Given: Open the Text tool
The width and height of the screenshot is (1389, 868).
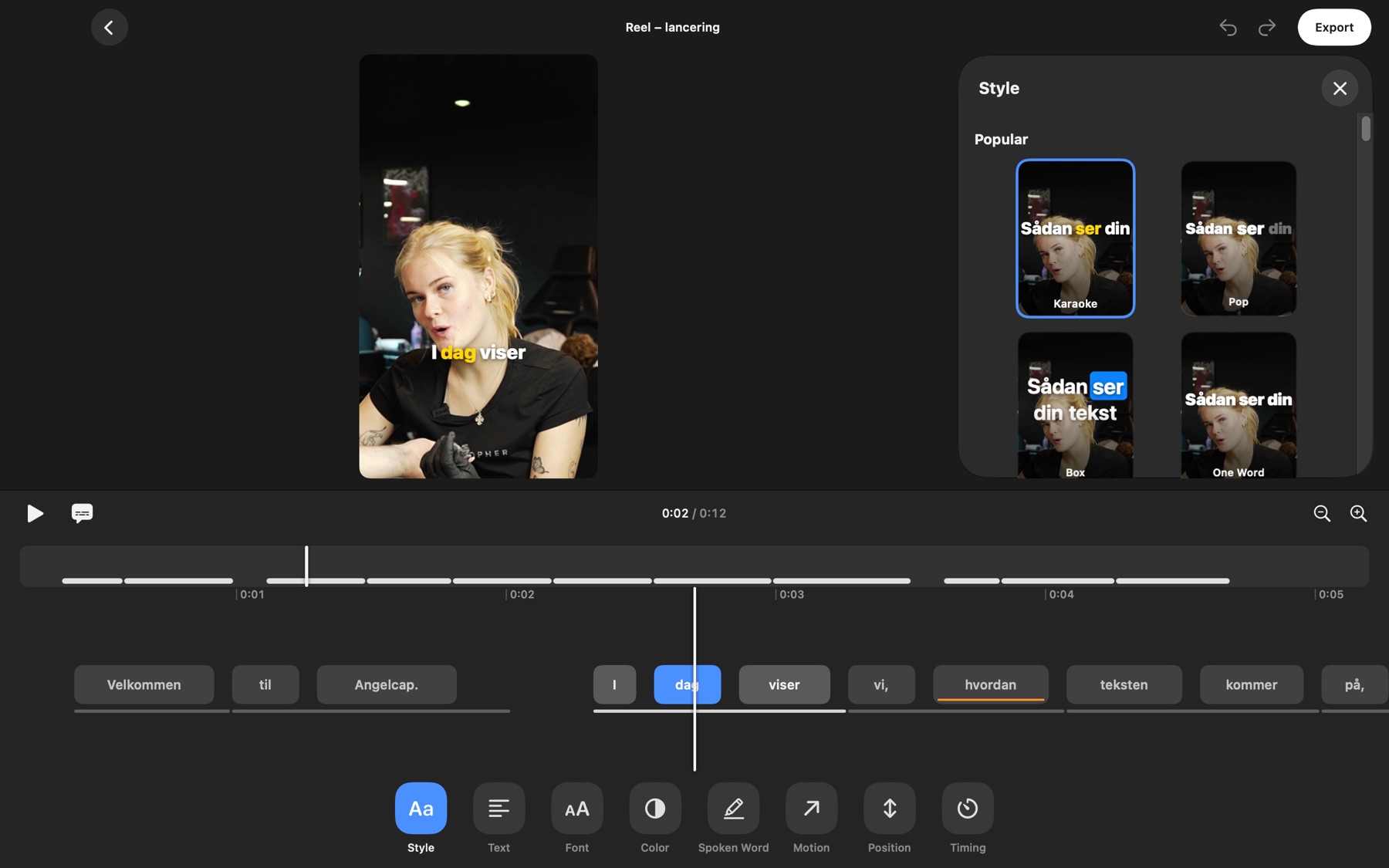Looking at the screenshot, I should 498,809.
